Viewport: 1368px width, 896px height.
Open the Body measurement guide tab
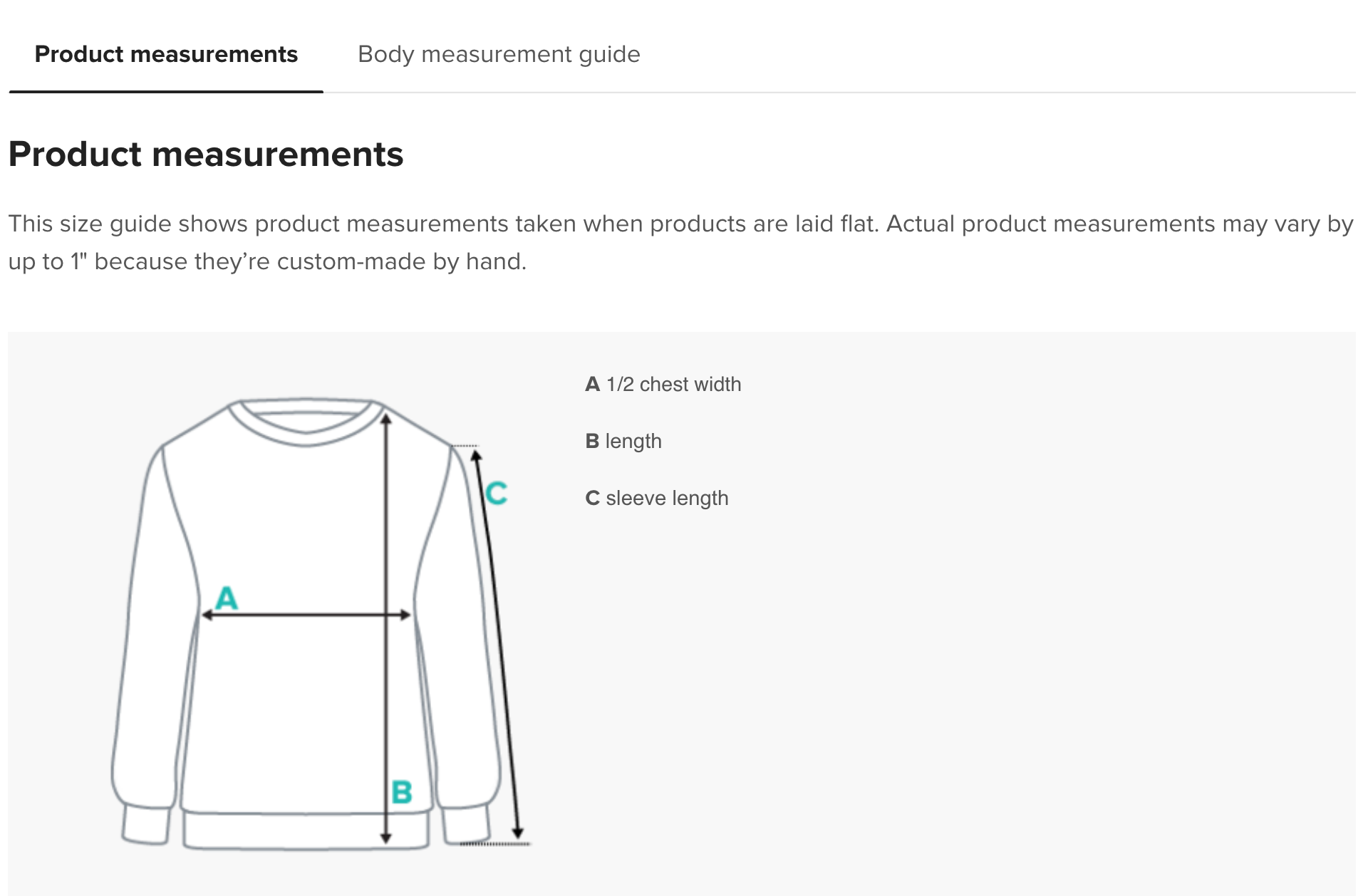point(499,54)
